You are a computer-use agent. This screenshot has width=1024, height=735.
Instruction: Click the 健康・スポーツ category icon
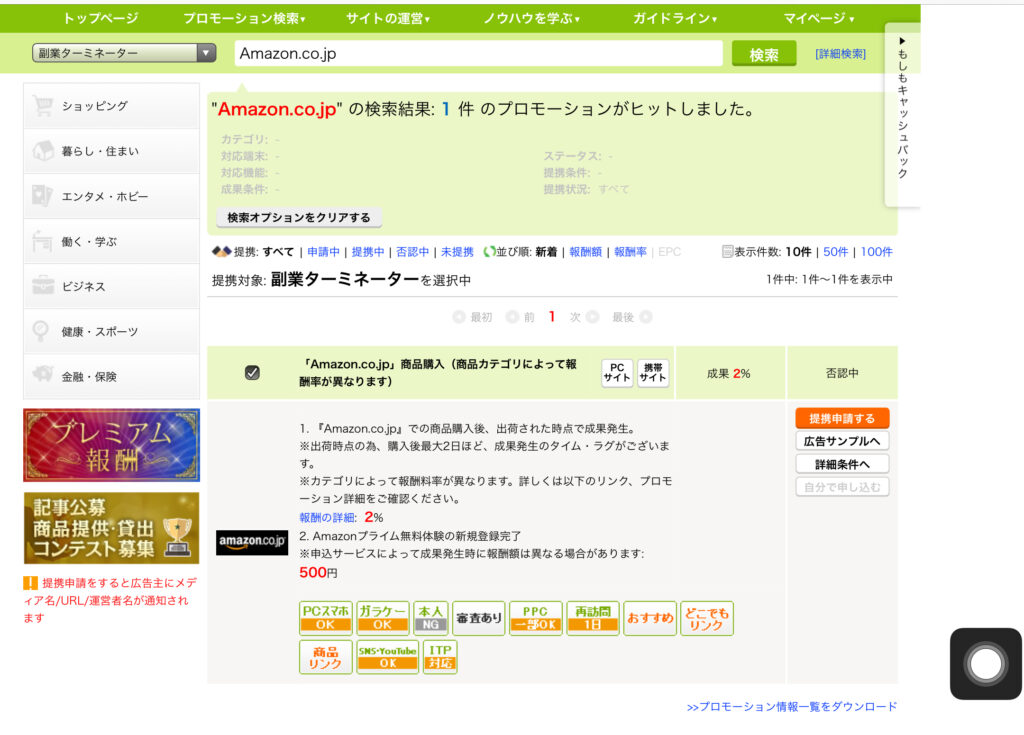[41, 331]
